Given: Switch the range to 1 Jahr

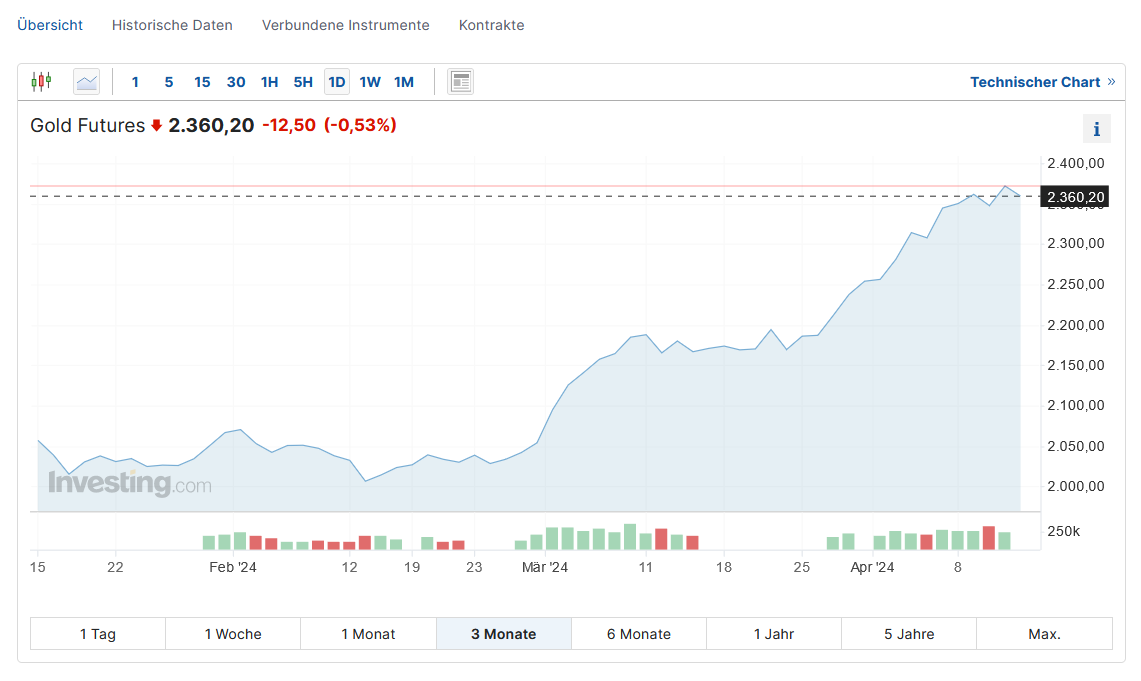Looking at the screenshot, I should point(774,634).
